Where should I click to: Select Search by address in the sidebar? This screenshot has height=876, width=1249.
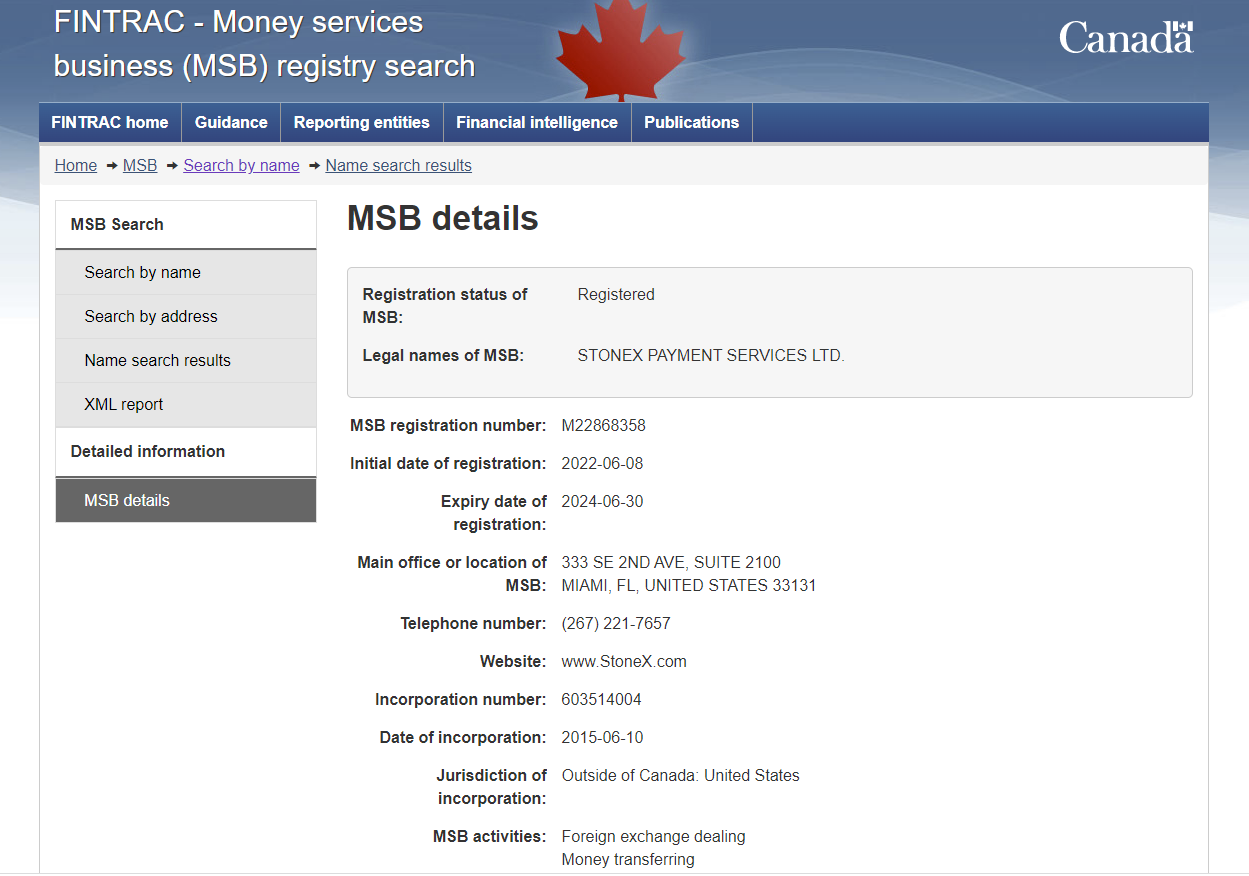pos(186,316)
